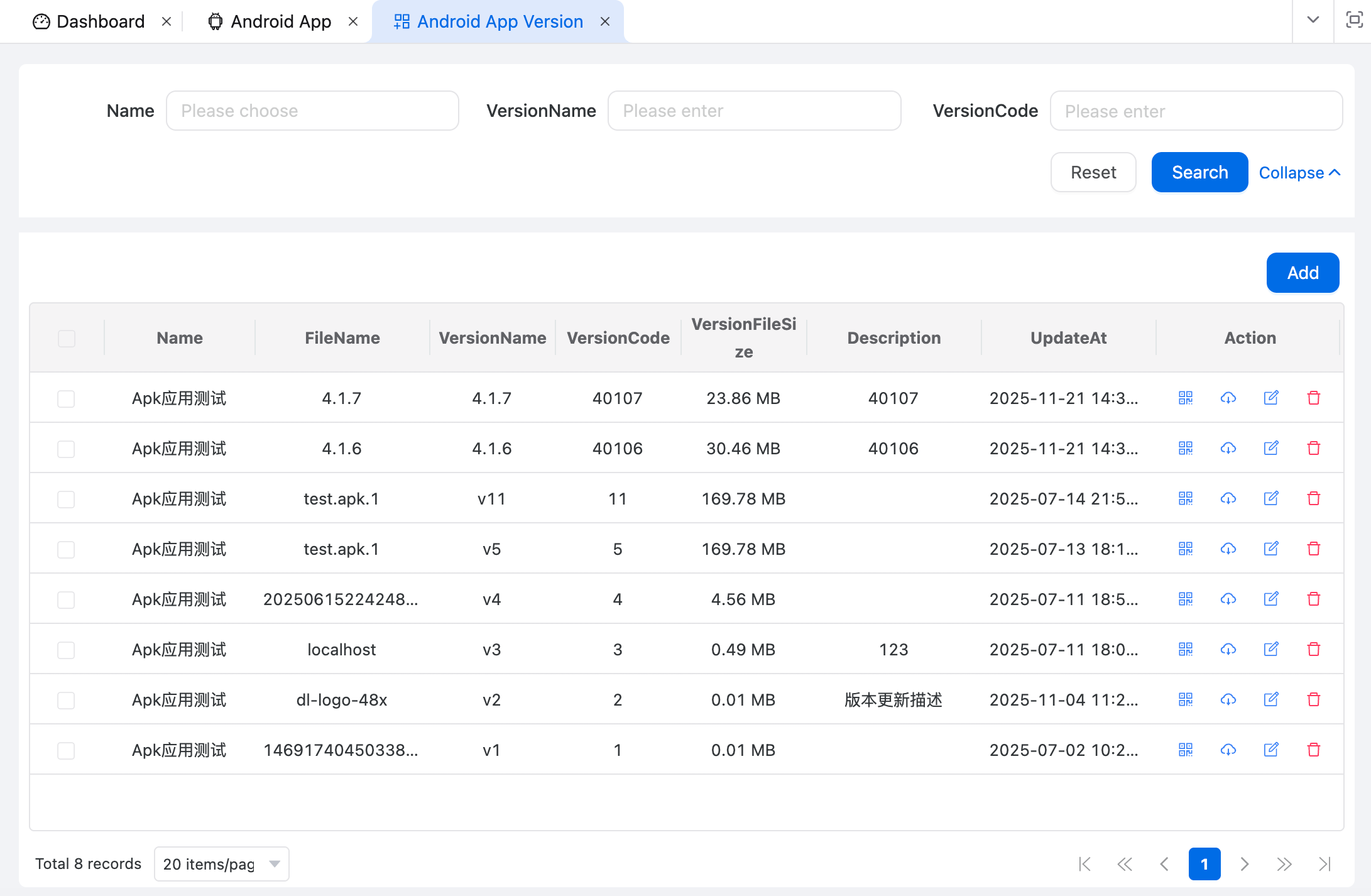
Task: Download the v4 version file
Action: 1228,599
